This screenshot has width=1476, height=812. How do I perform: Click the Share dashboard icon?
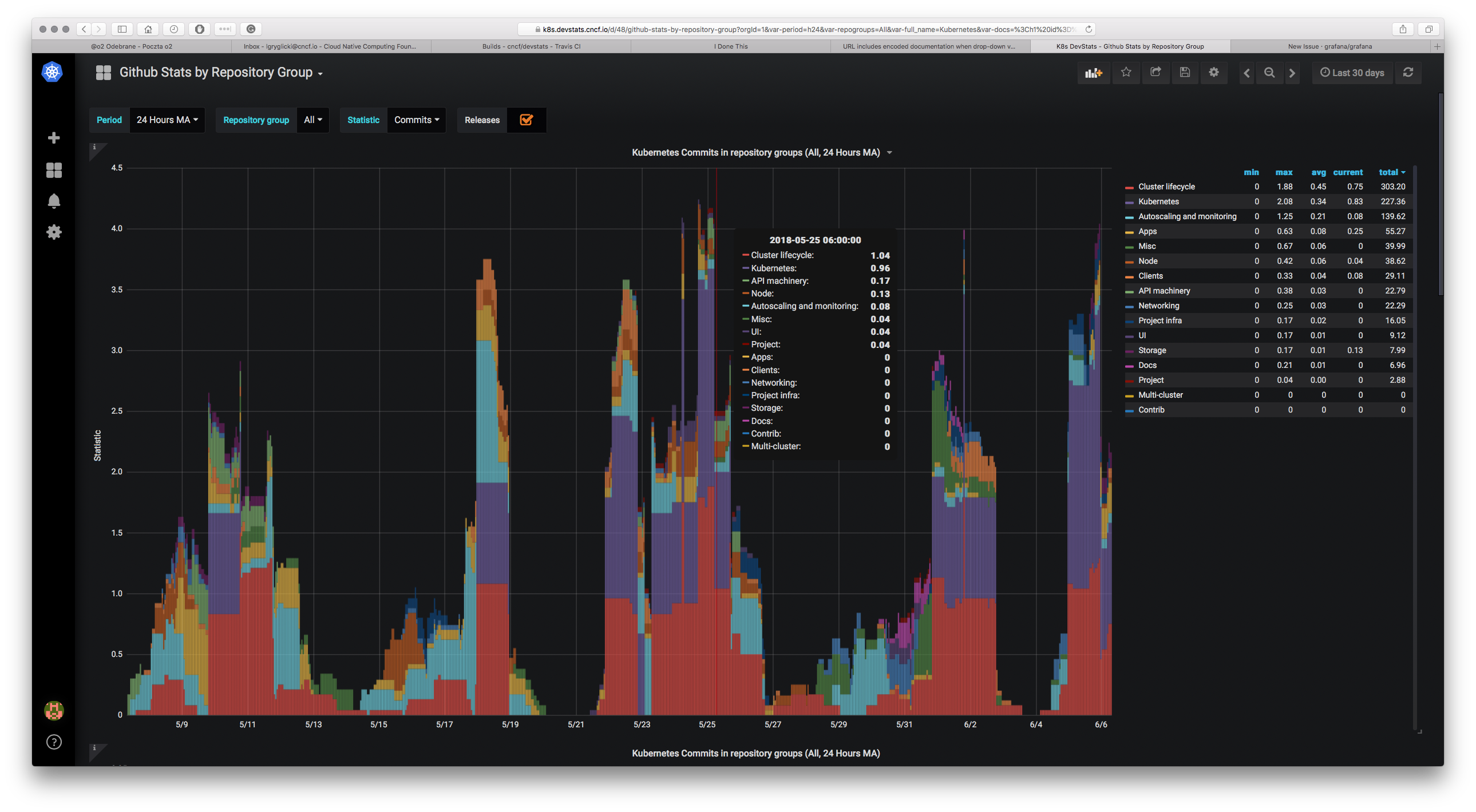pyautogui.click(x=1156, y=73)
